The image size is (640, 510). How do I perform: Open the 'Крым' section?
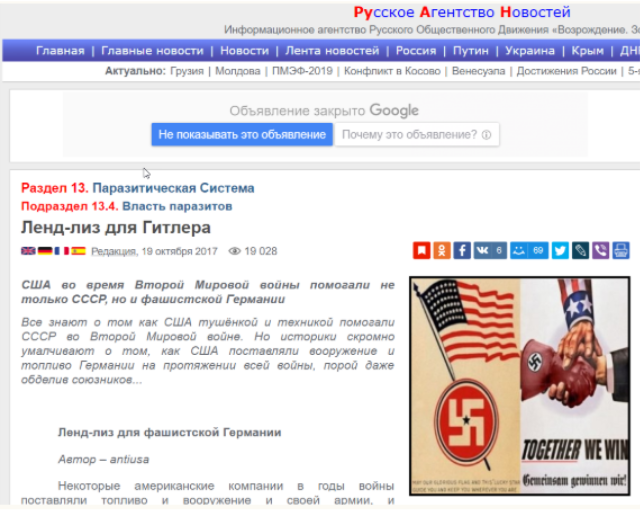[587, 51]
